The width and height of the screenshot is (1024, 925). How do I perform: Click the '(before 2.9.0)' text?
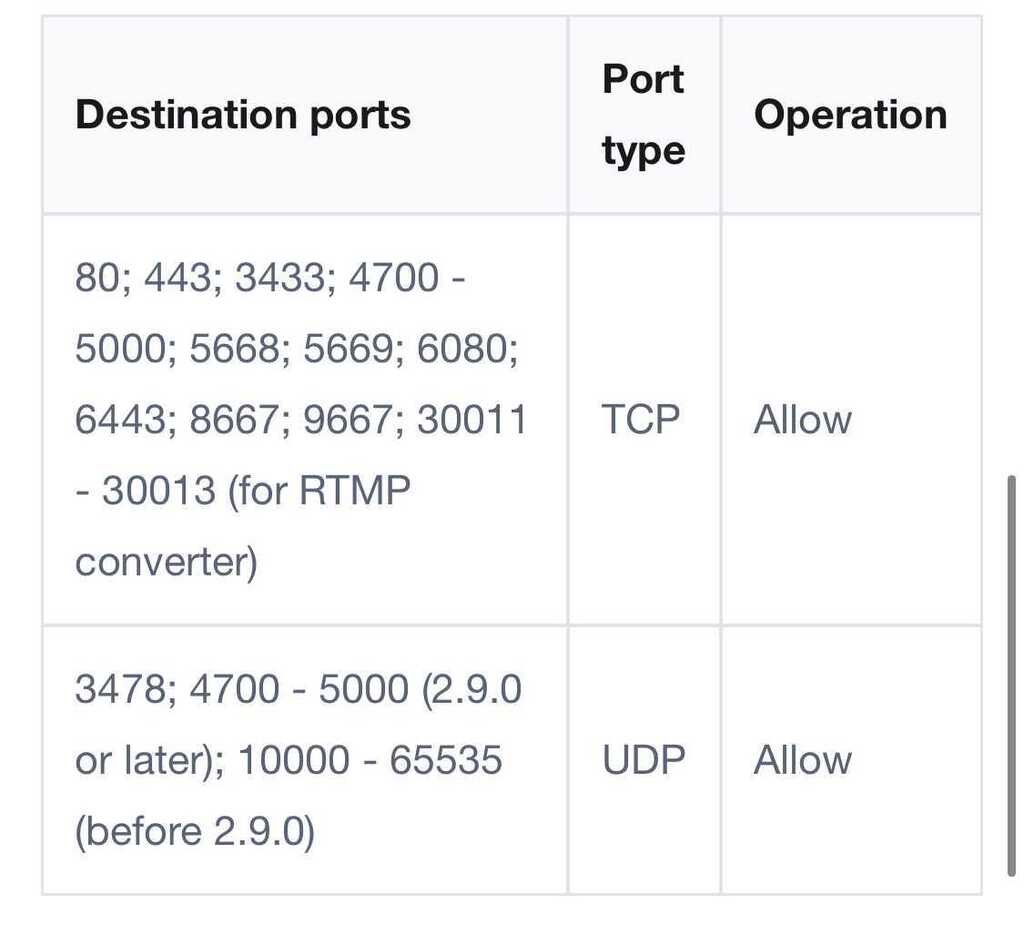[x=195, y=831]
